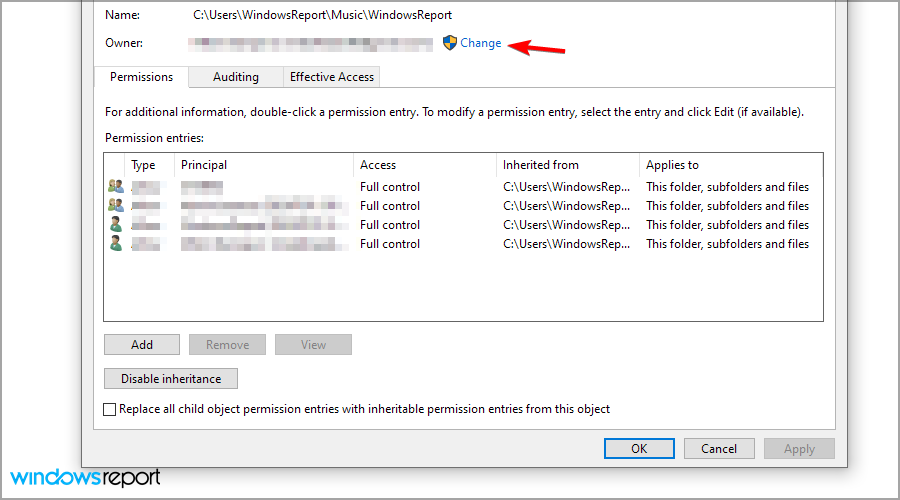The width and height of the screenshot is (900, 500).
Task: Go to the Effective Access tab
Action: coord(331,77)
